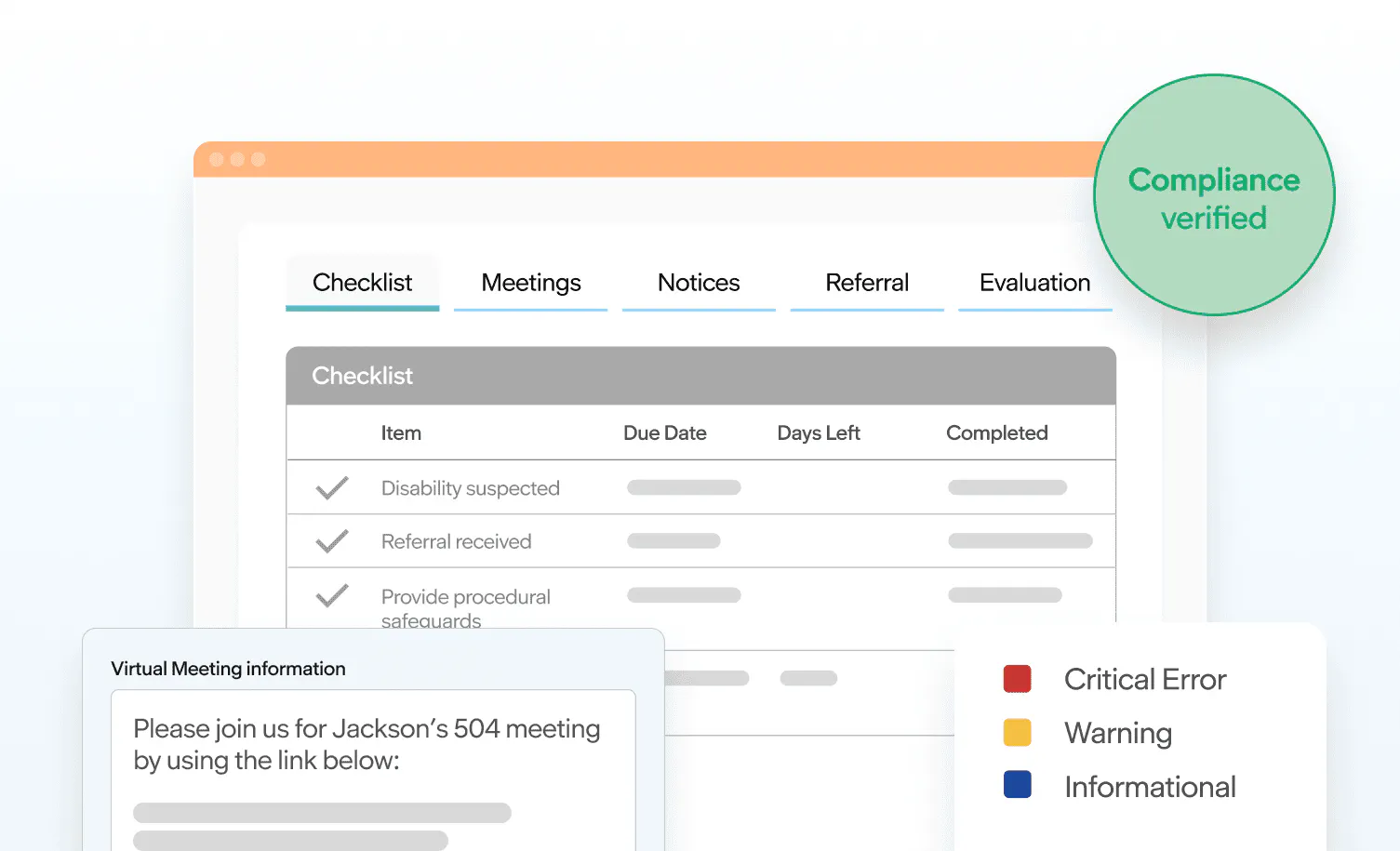Select the 'Referral received' item text

[456, 541]
